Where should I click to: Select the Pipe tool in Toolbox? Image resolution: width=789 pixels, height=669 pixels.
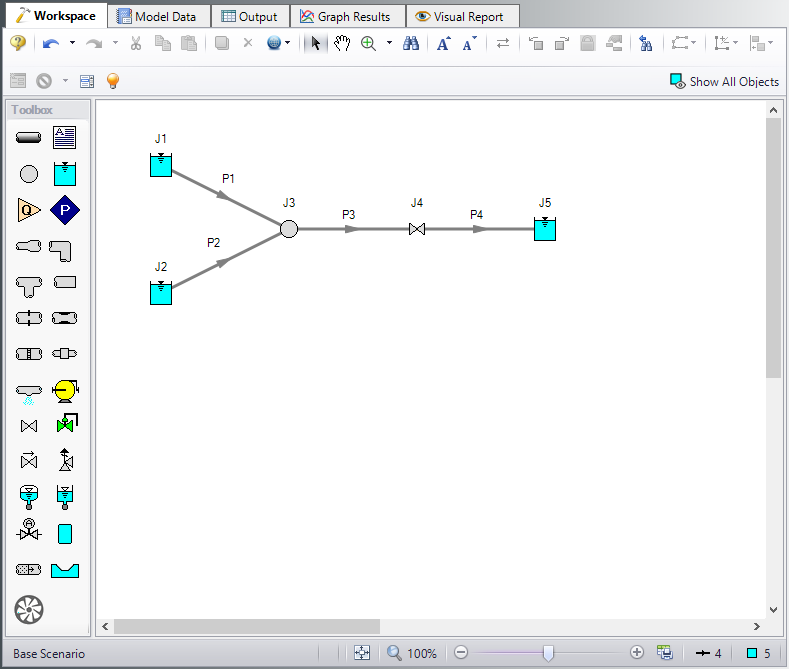pos(29,136)
